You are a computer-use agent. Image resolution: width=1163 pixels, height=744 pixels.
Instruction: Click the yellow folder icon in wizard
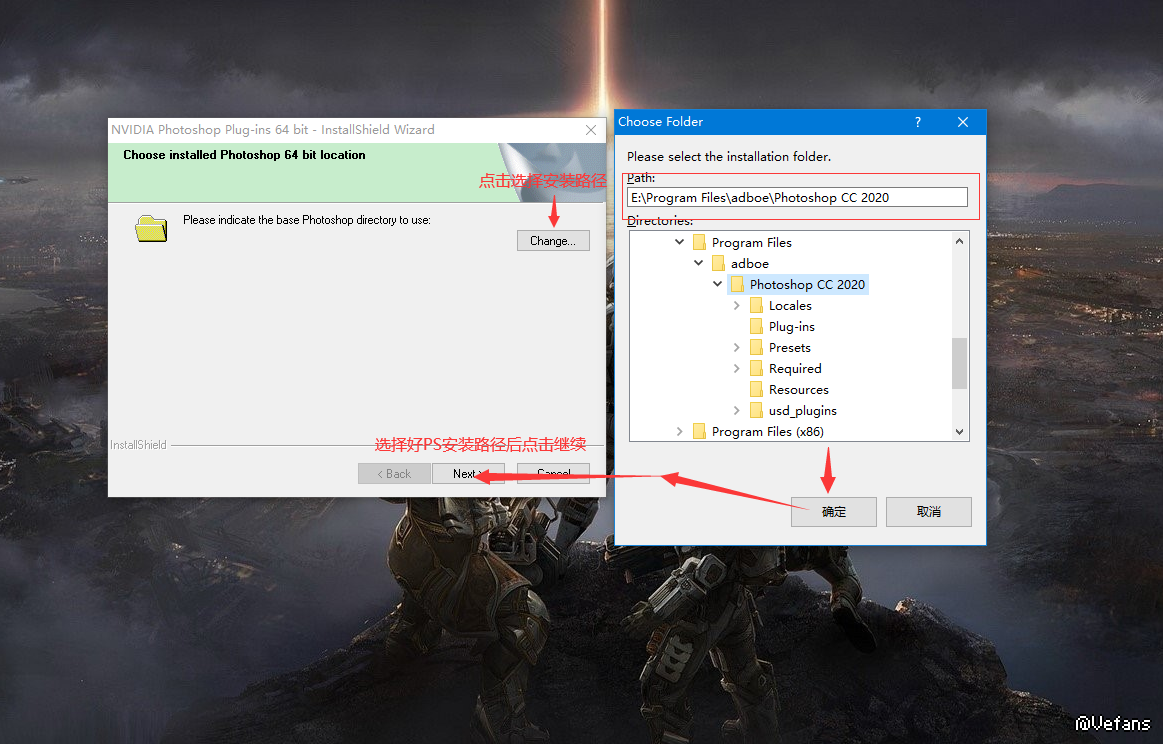[151, 228]
